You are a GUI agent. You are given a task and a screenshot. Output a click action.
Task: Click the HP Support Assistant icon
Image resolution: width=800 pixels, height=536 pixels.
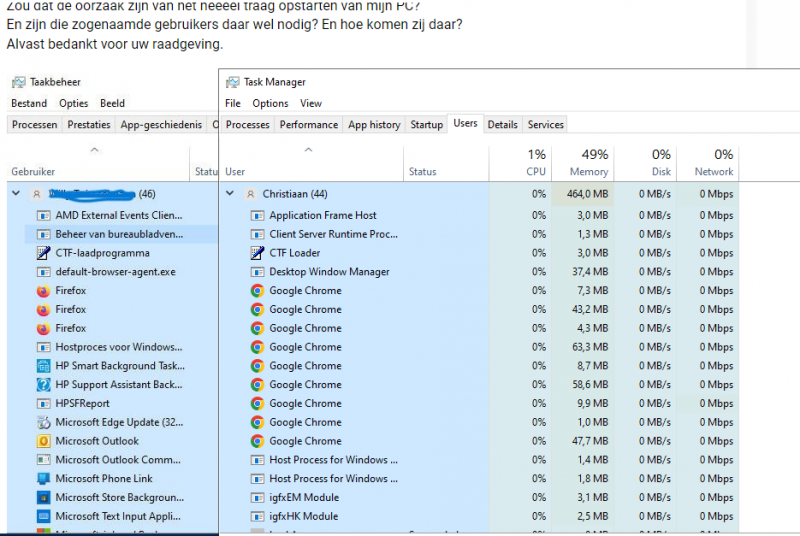pyautogui.click(x=43, y=385)
